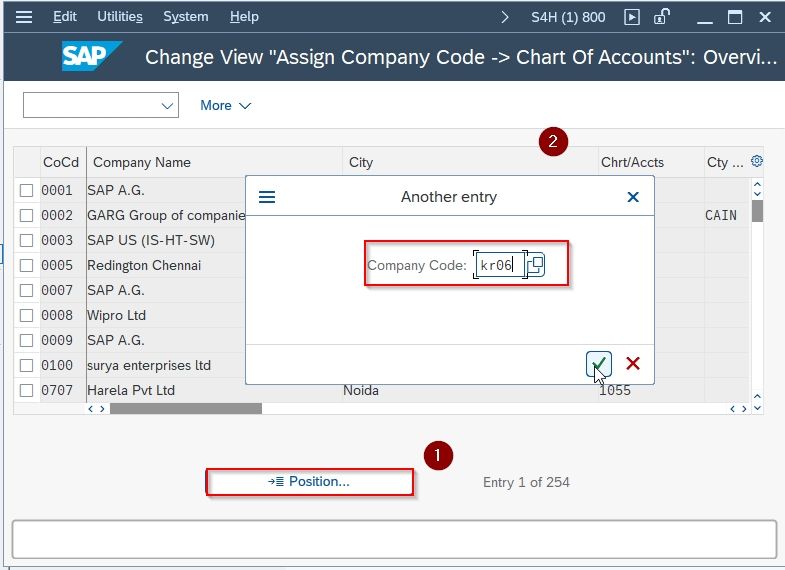Close the Another entry dialog
785x570 pixels.
(633, 197)
